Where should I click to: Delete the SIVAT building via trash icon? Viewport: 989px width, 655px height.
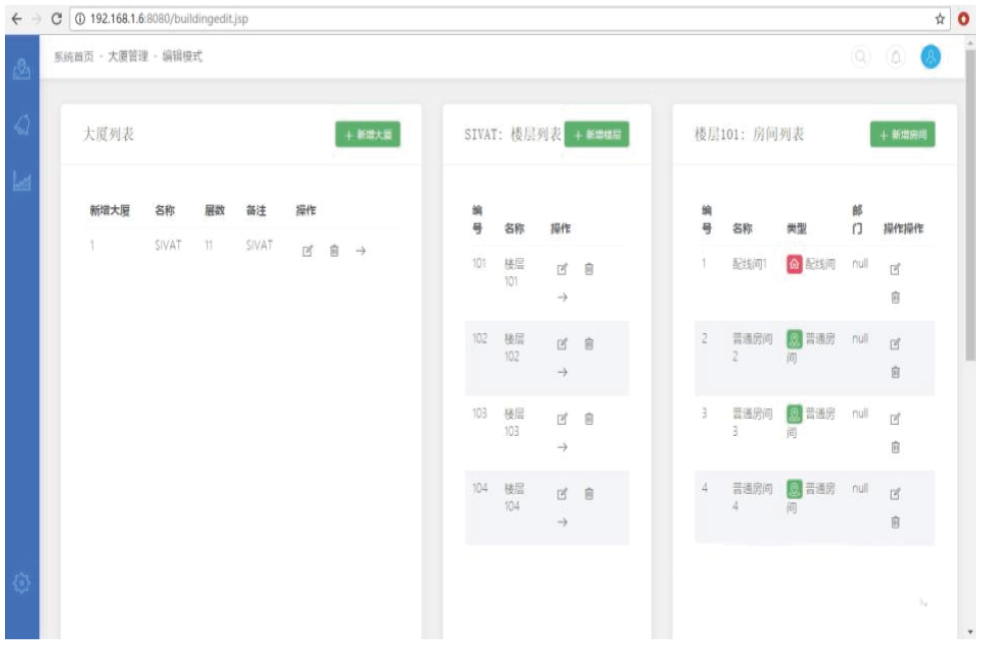[x=334, y=251]
